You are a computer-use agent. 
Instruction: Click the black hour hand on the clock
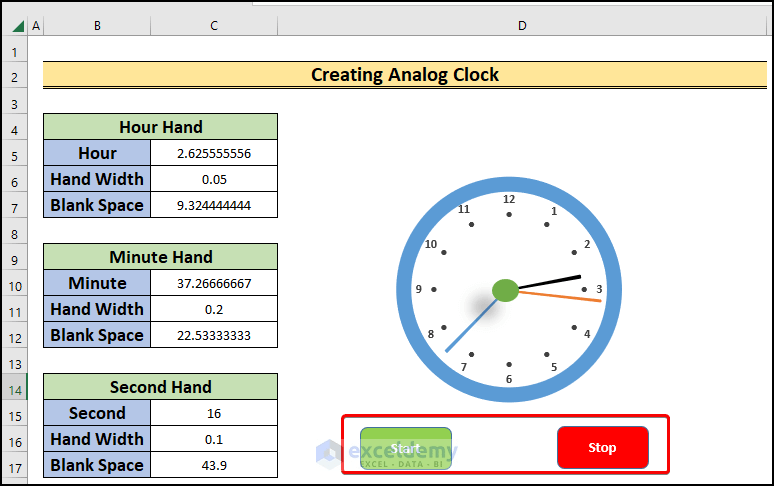point(550,282)
